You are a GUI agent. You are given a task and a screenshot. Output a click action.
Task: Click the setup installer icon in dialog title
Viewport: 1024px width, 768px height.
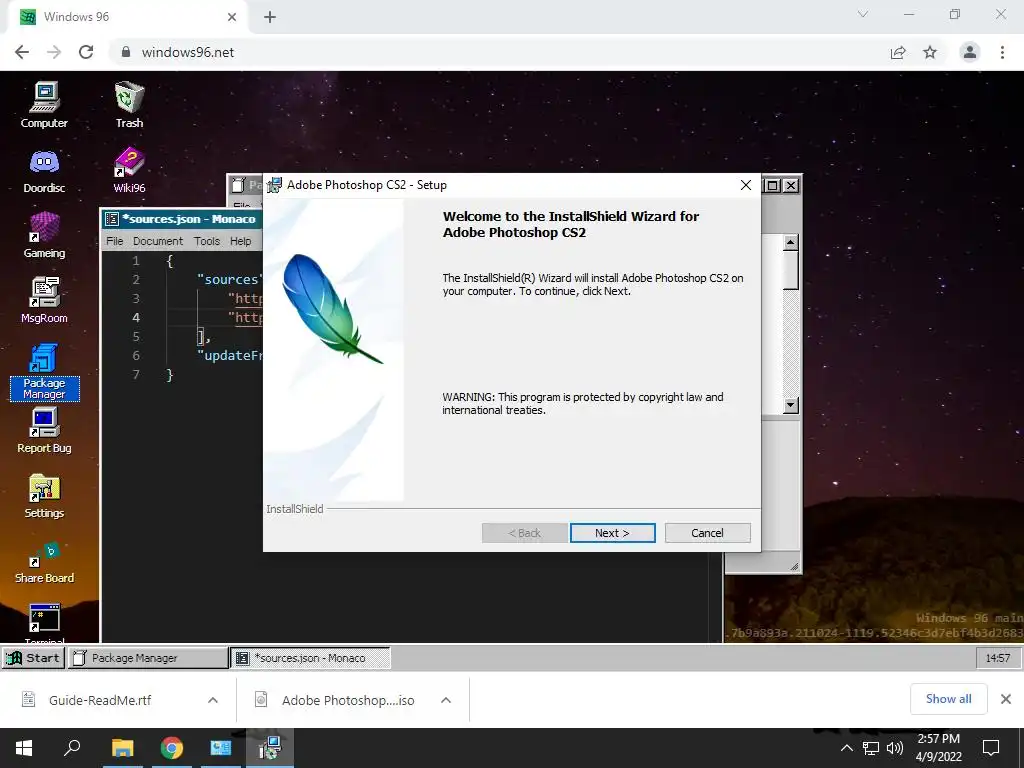(275, 185)
